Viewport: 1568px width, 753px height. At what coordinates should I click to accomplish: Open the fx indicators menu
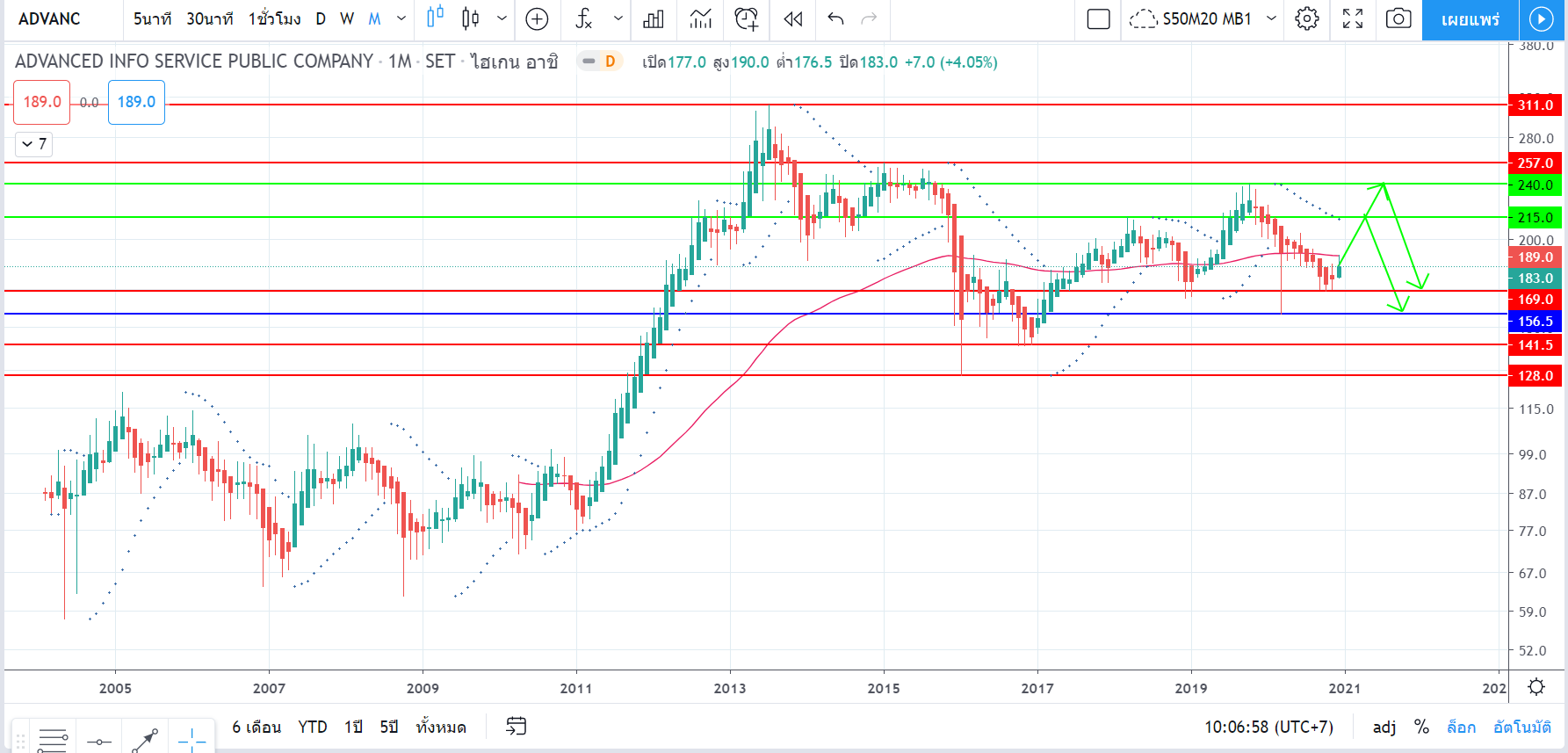pyautogui.click(x=584, y=18)
